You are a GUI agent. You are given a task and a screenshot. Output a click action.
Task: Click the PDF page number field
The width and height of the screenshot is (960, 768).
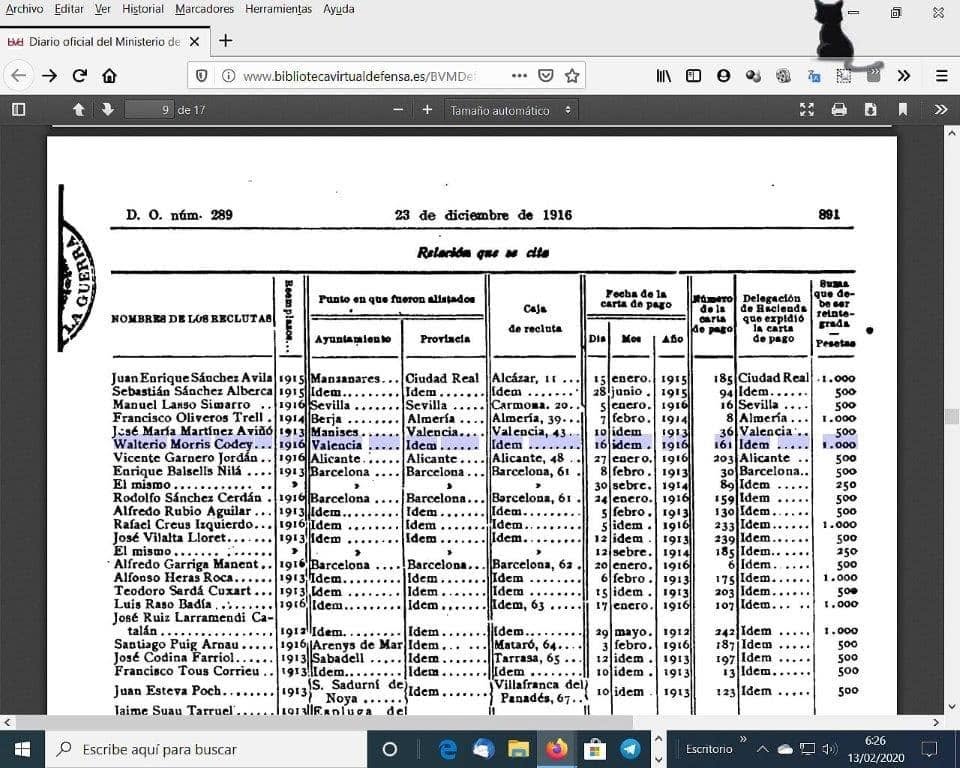pyautogui.click(x=149, y=110)
